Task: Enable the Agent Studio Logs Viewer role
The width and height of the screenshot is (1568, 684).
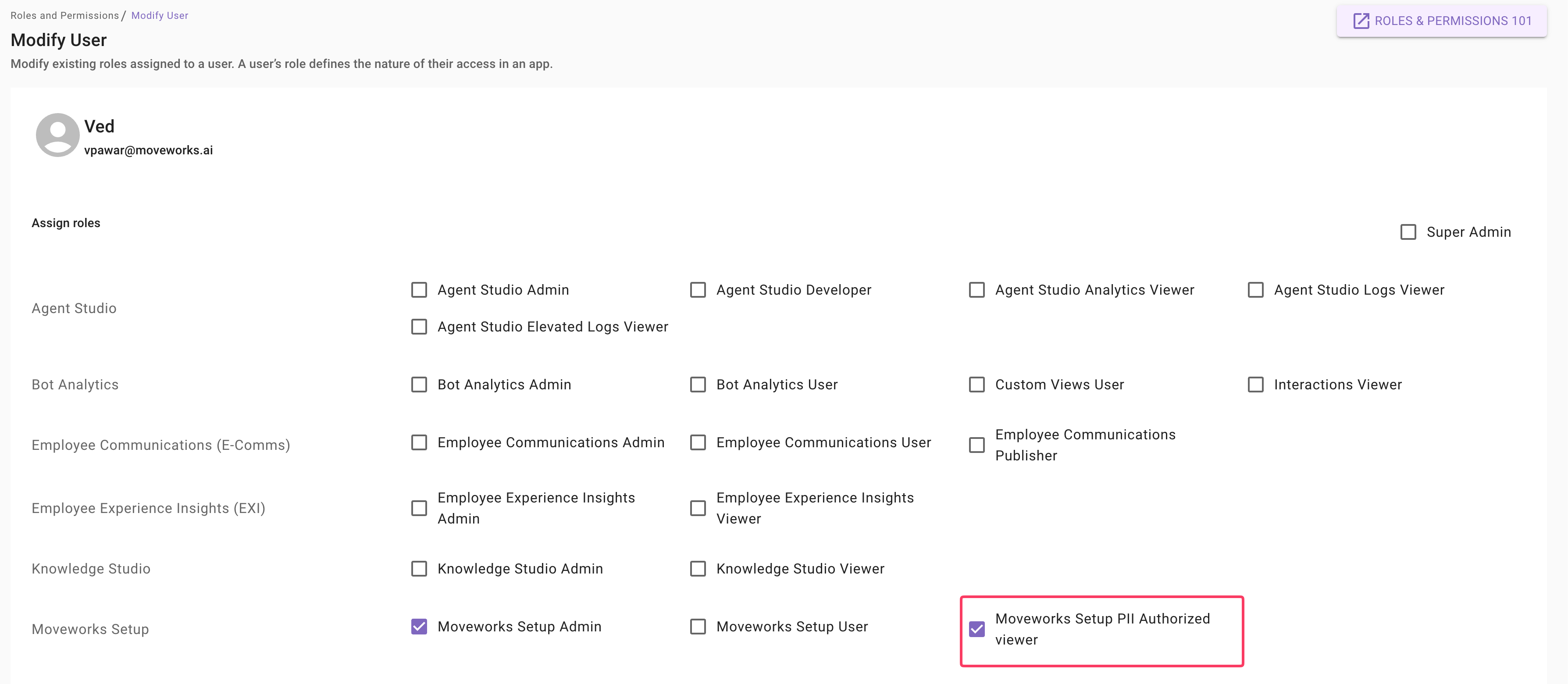Action: (1255, 290)
